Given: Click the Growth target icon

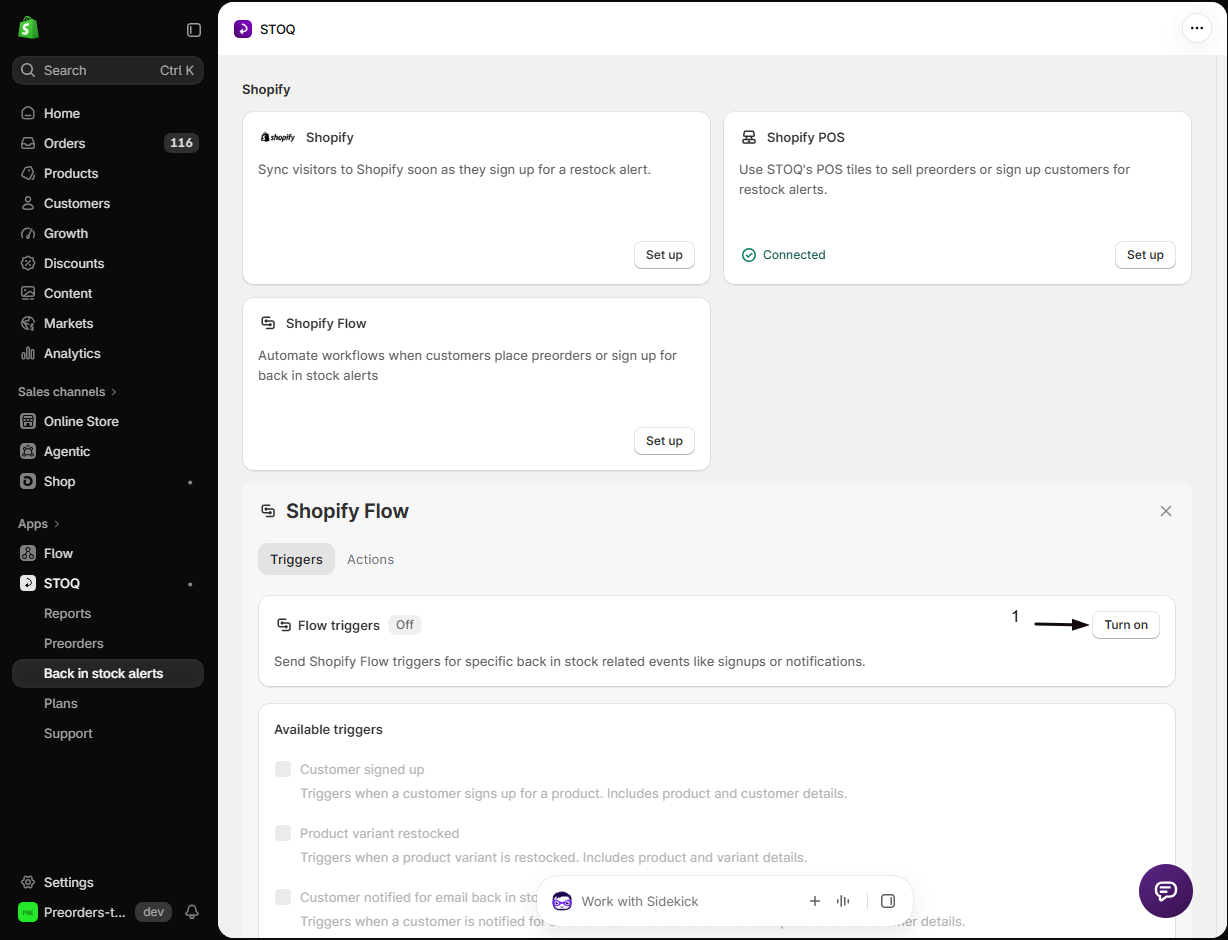Looking at the screenshot, I should click(28, 233).
